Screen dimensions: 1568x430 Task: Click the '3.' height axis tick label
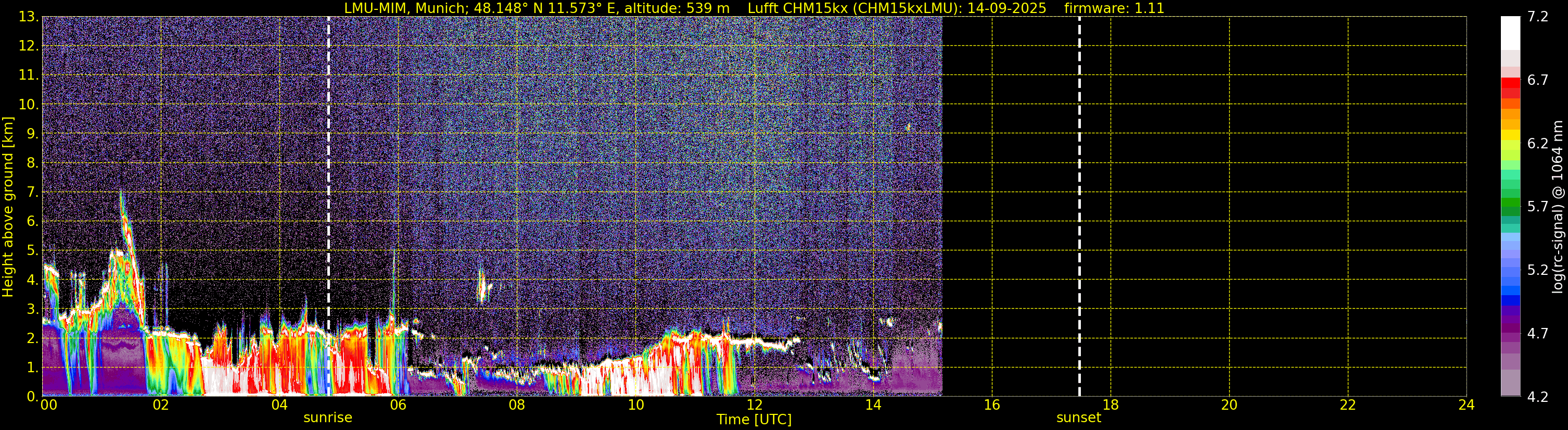[x=32, y=309]
